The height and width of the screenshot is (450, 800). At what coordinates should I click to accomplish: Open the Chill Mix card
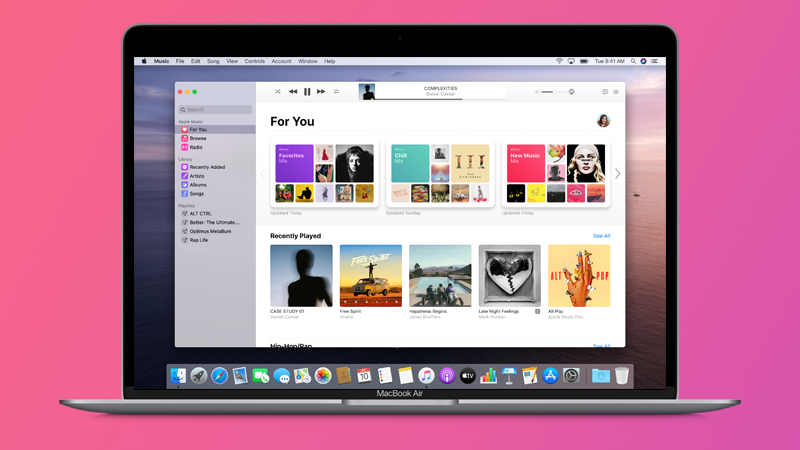[440, 173]
